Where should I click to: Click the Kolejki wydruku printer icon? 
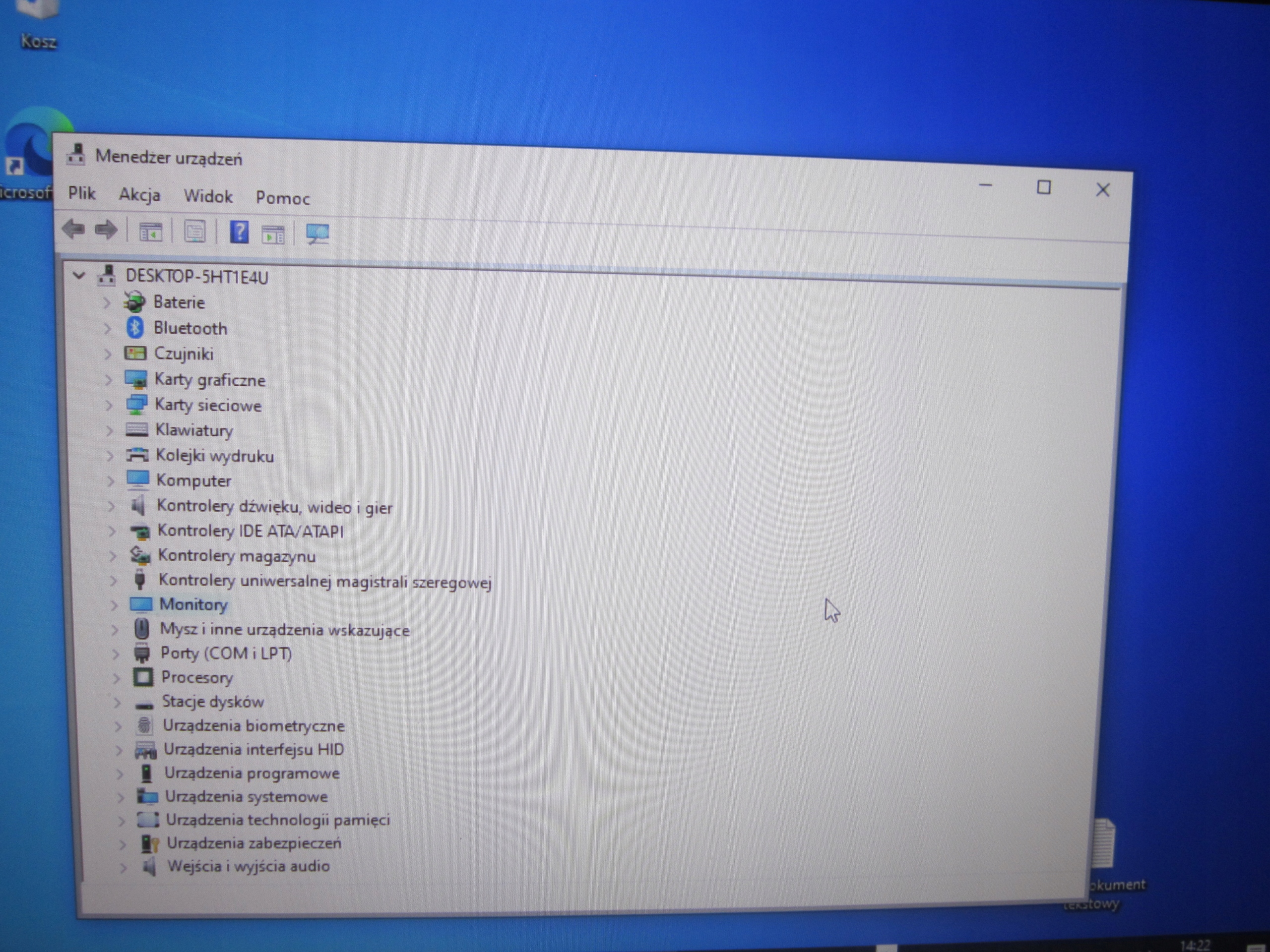click(138, 455)
